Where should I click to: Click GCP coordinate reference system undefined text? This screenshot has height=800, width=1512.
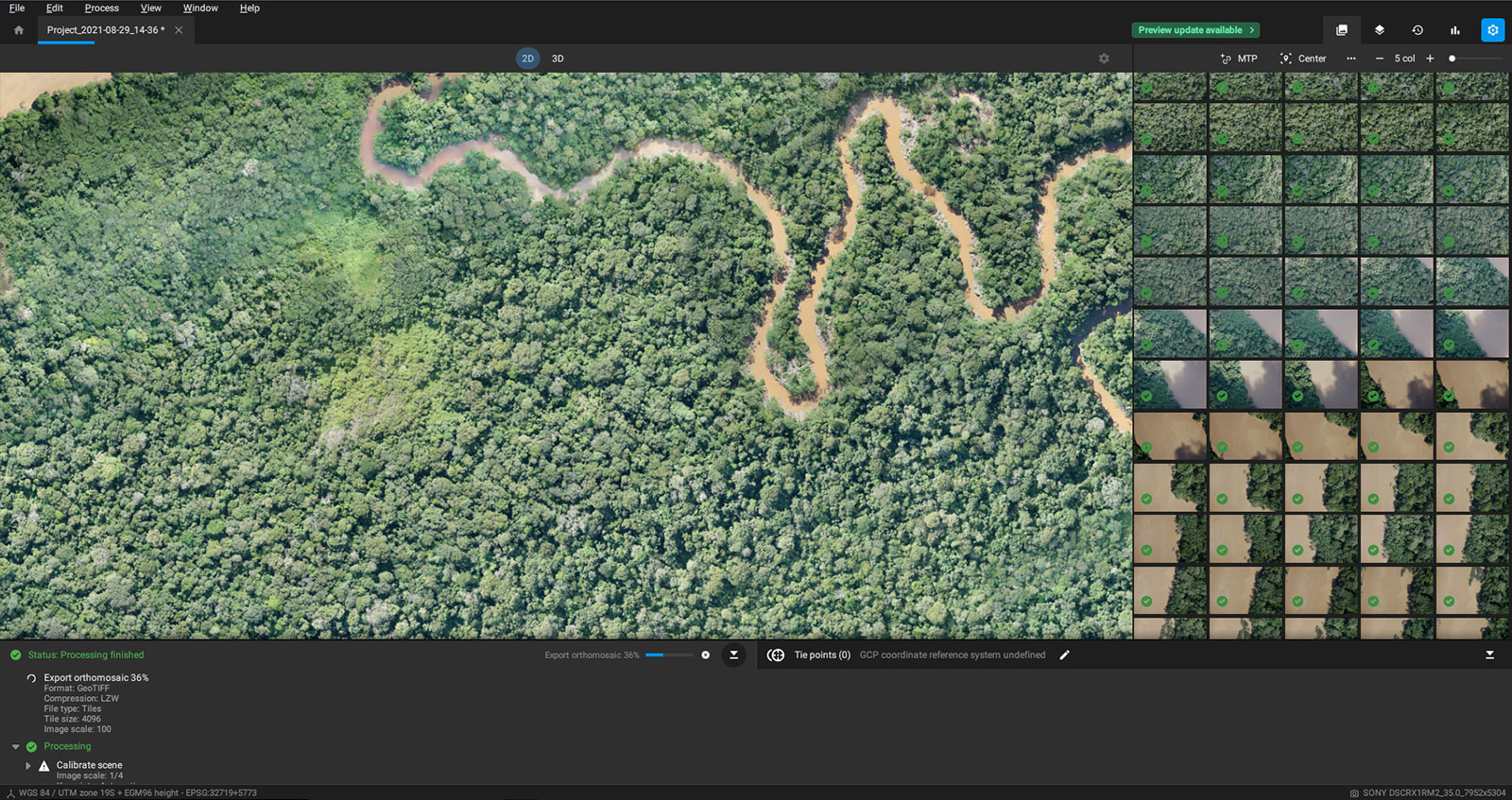[x=953, y=655]
